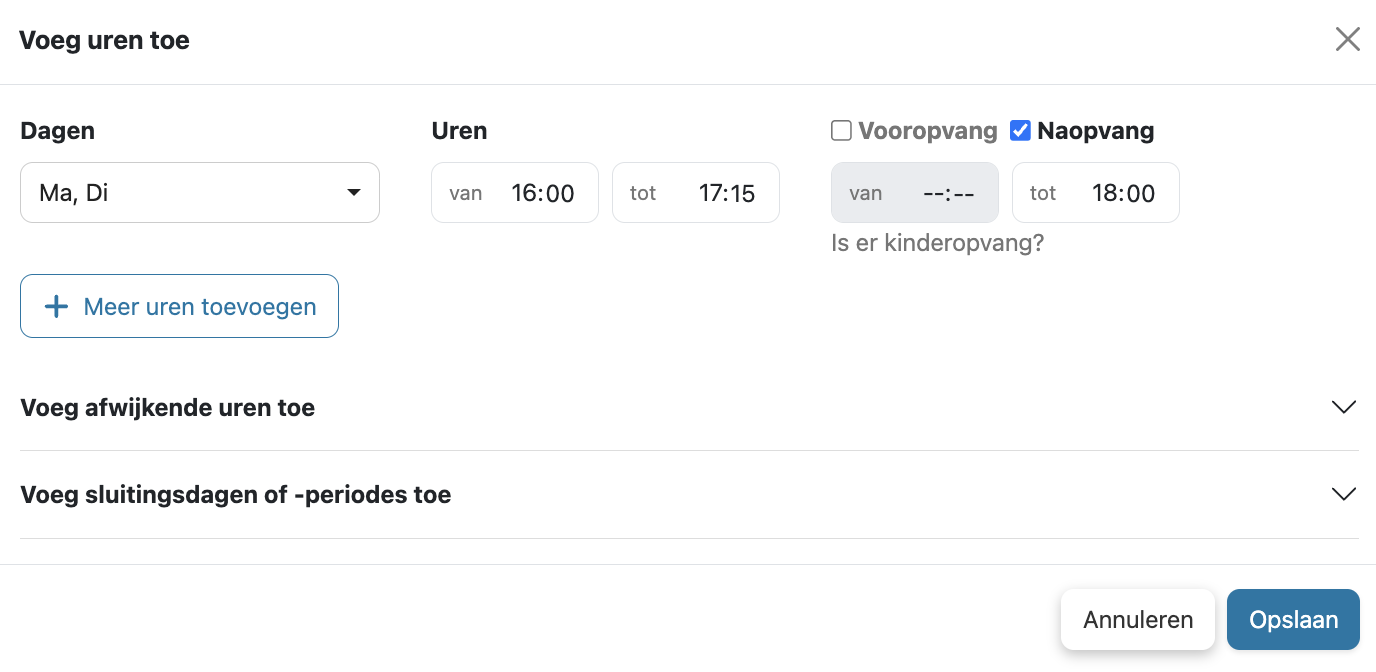Click the Is er kinderopvang? hint text
1376x672 pixels.
(938, 243)
